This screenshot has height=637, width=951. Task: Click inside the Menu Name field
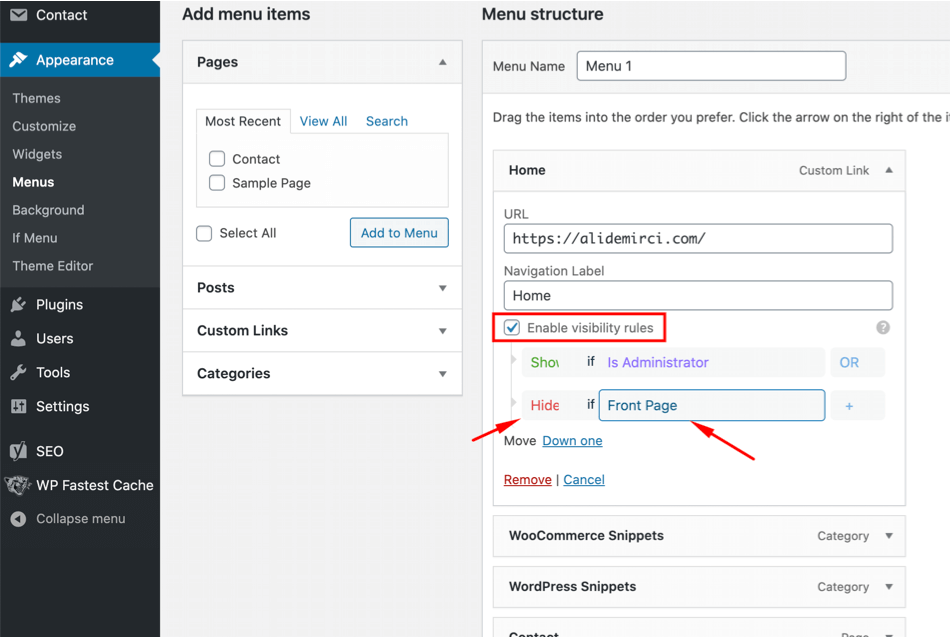710,65
